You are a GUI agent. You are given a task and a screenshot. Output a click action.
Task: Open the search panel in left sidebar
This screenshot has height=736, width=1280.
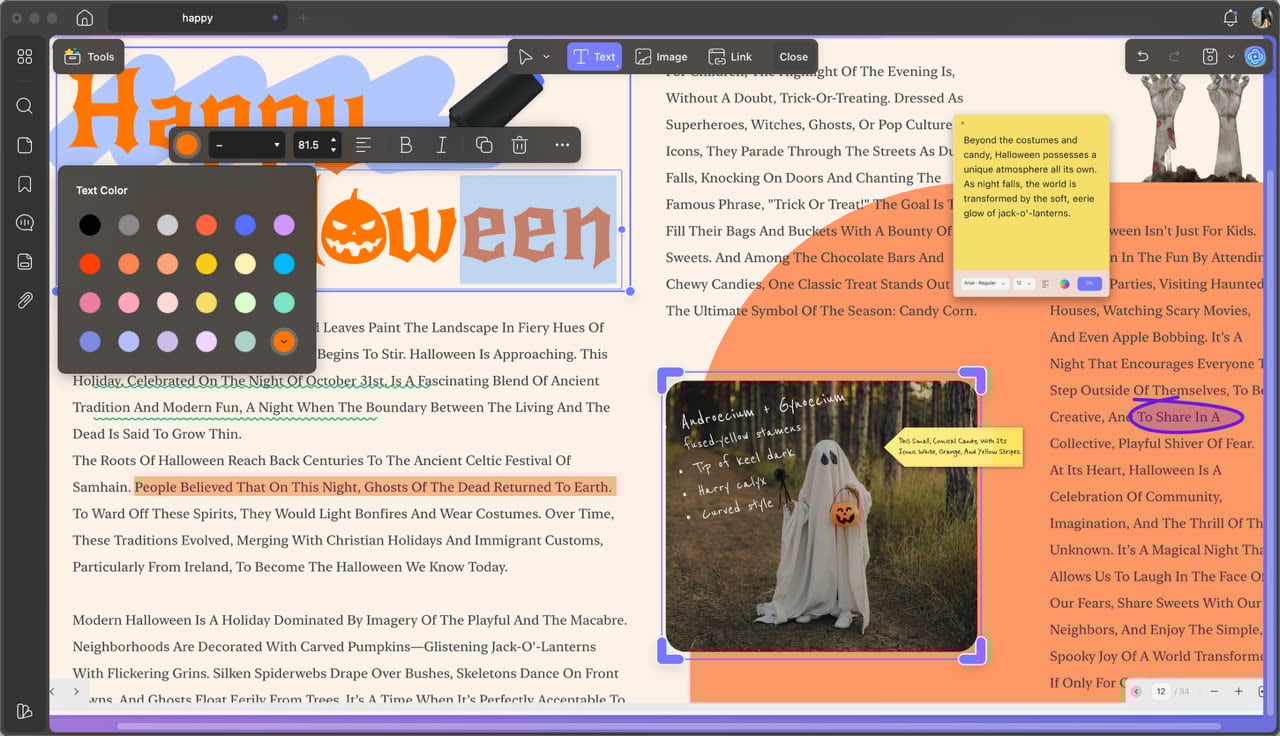(25, 106)
